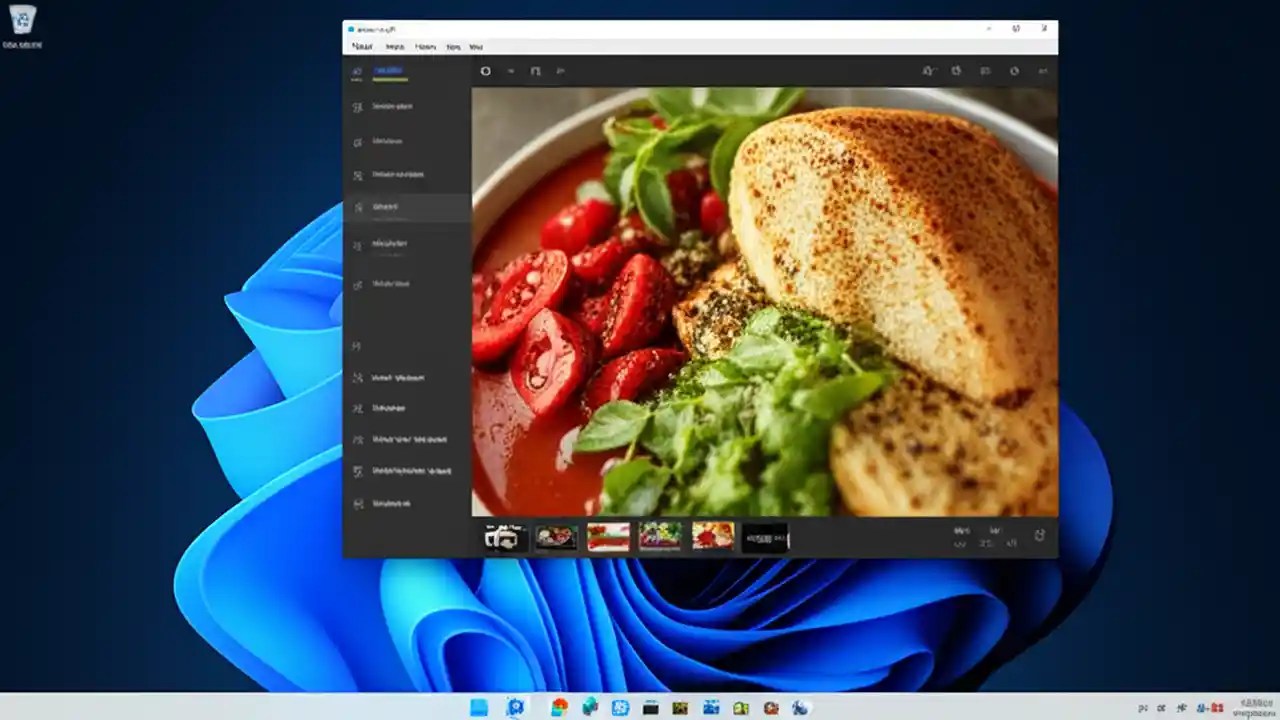Image resolution: width=1280 pixels, height=720 pixels.
Task: Select the Crop tool in the top toolbar
Action: pyautogui.click(x=484, y=71)
